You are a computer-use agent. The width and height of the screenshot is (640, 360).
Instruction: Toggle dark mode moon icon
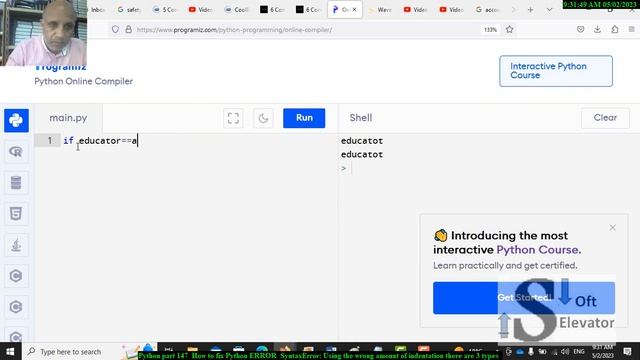[263, 118]
